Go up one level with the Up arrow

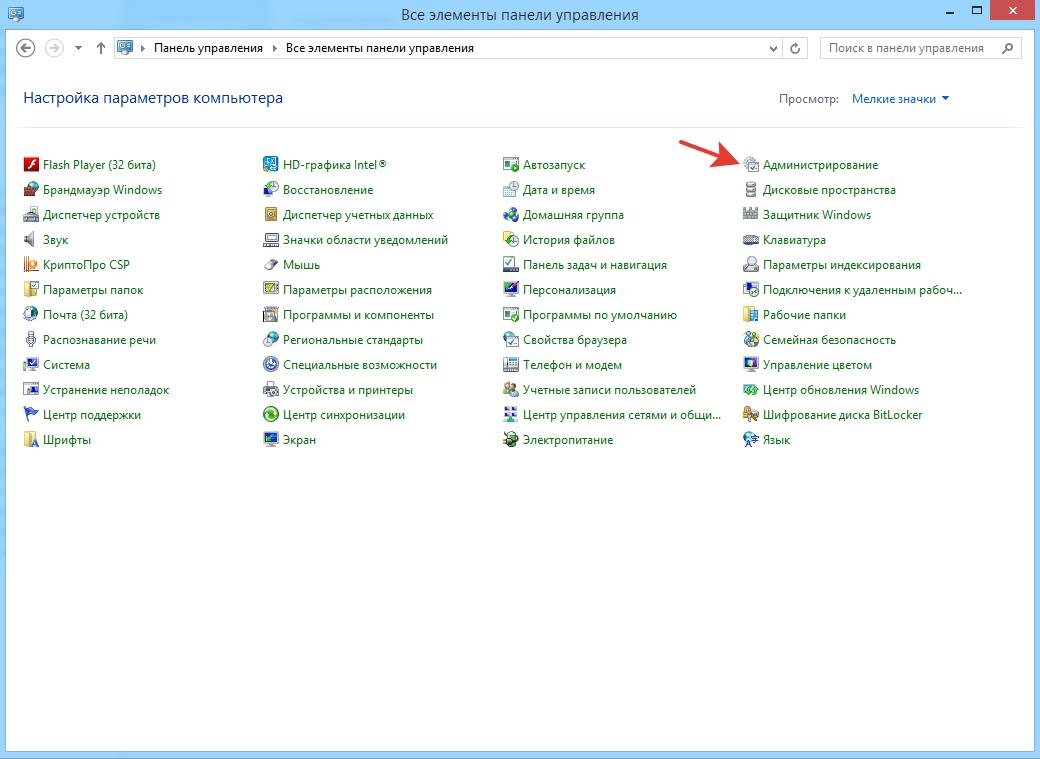(x=101, y=48)
